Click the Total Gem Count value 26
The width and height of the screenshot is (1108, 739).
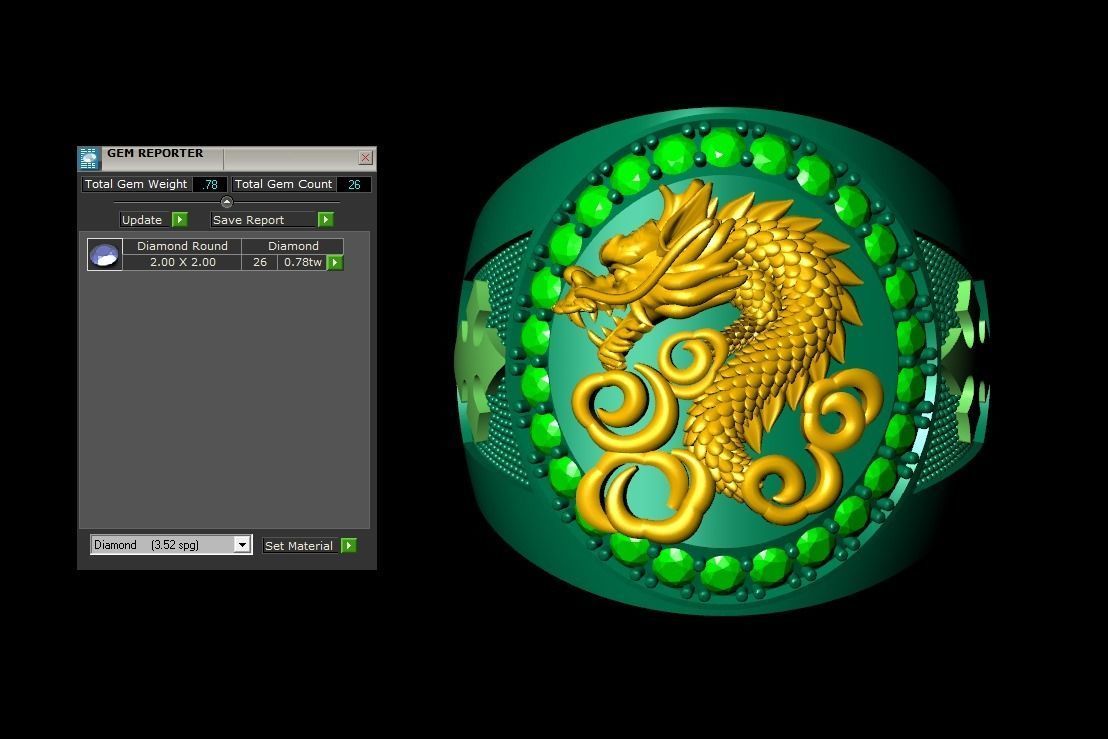[354, 184]
